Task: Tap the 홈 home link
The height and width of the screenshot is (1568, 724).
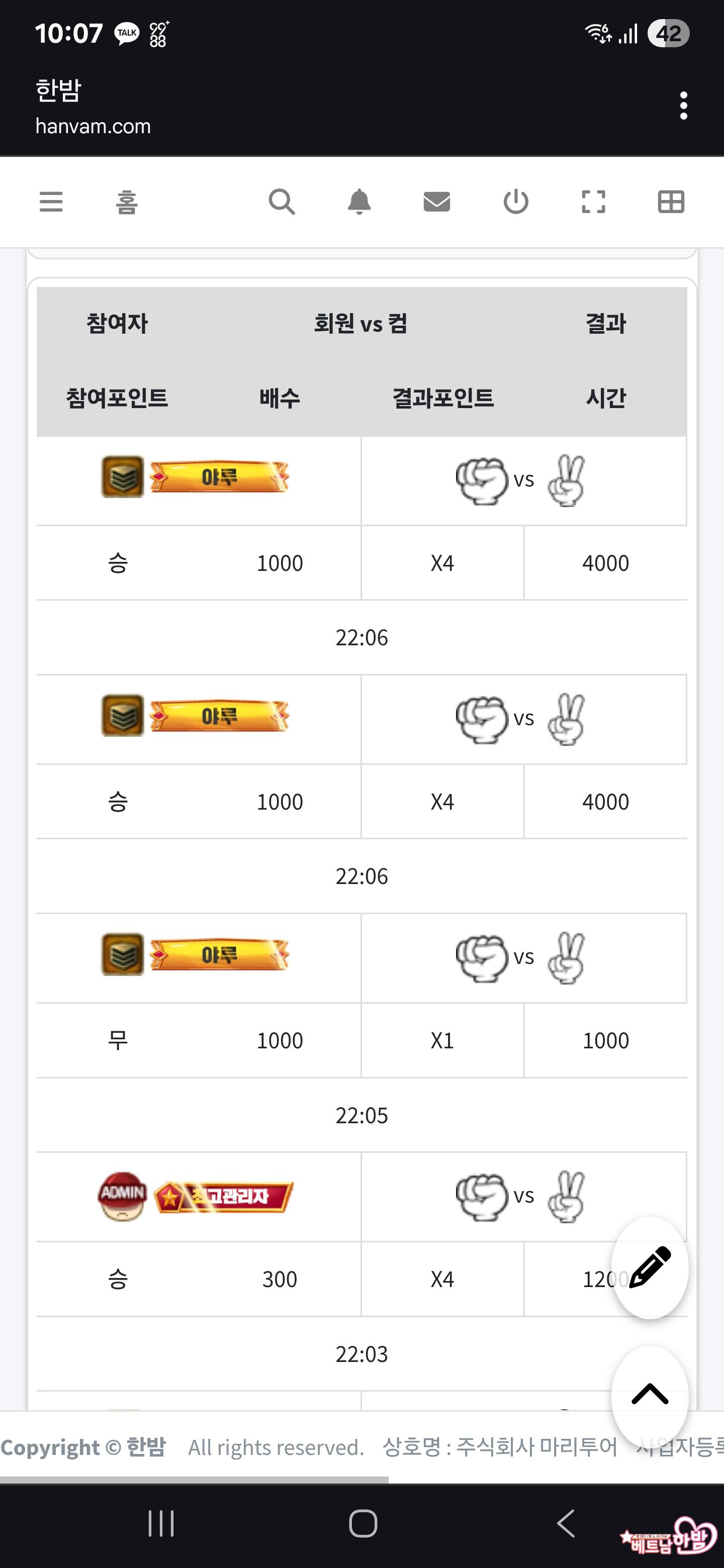Action: point(127,202)
